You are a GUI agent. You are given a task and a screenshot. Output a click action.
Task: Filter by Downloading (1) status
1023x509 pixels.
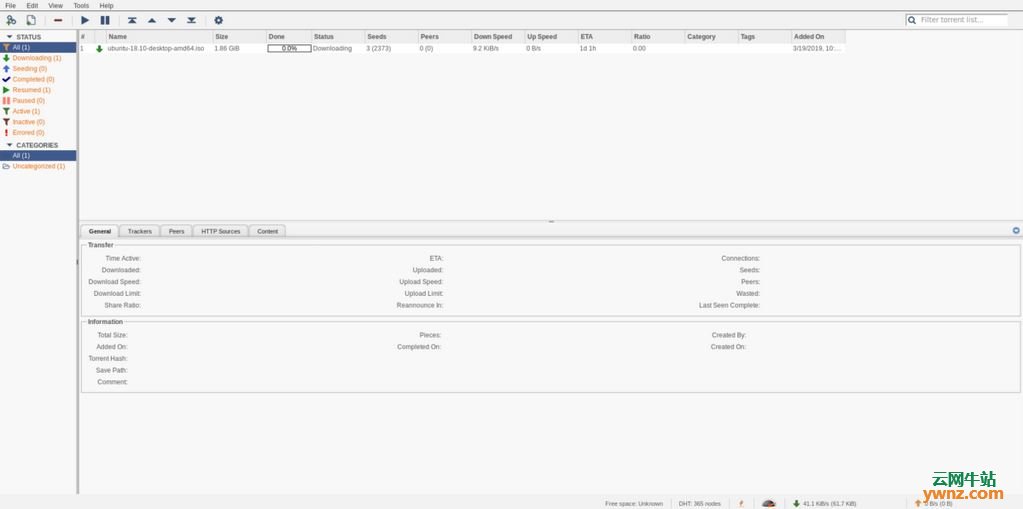tap(38, 58)
